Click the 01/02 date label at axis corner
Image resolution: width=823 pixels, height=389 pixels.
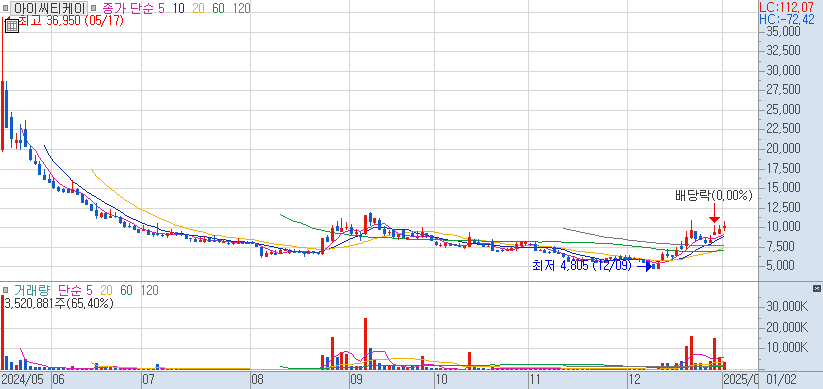click(780, 380)
